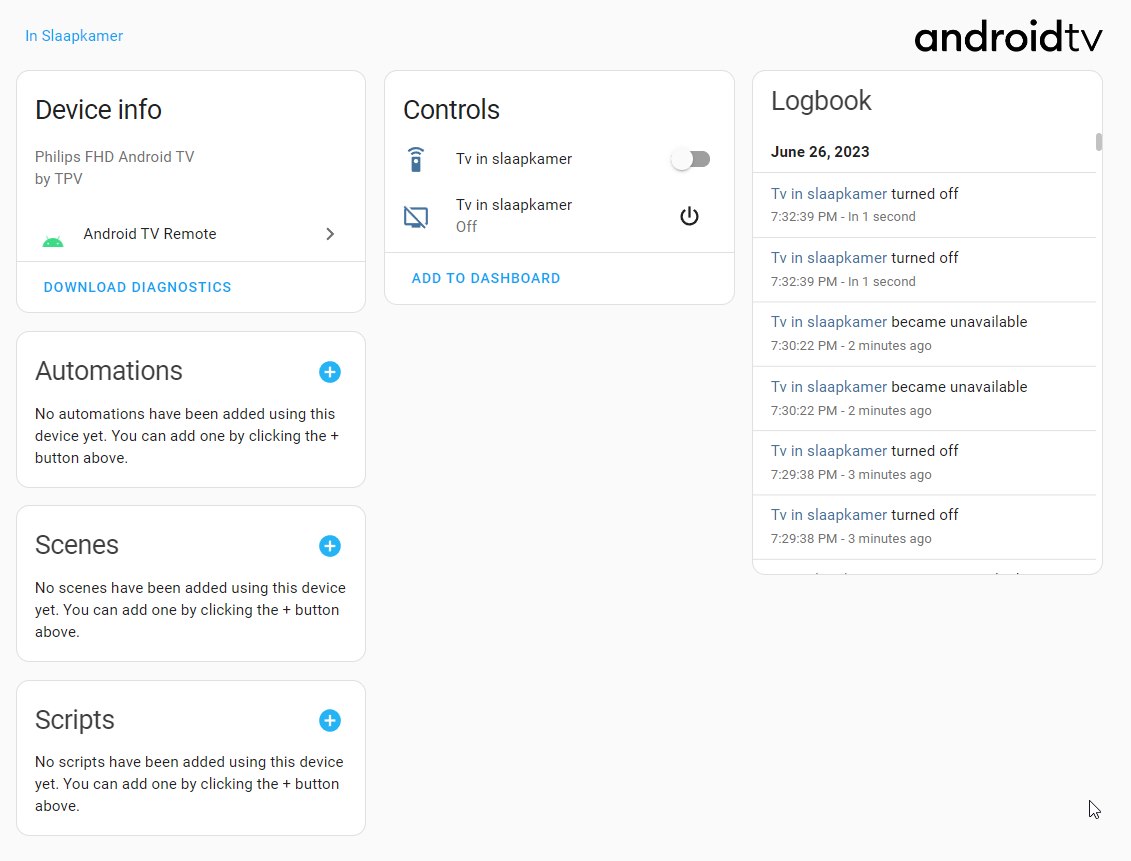
Task: Toggle TV power with the power control
Action: click(x=689, y=215)
